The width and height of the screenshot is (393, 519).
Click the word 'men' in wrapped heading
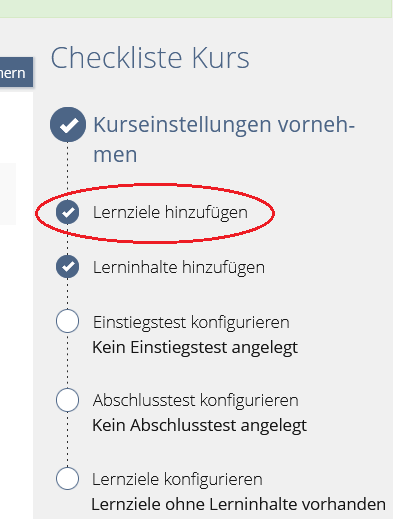tap(115, 155)
